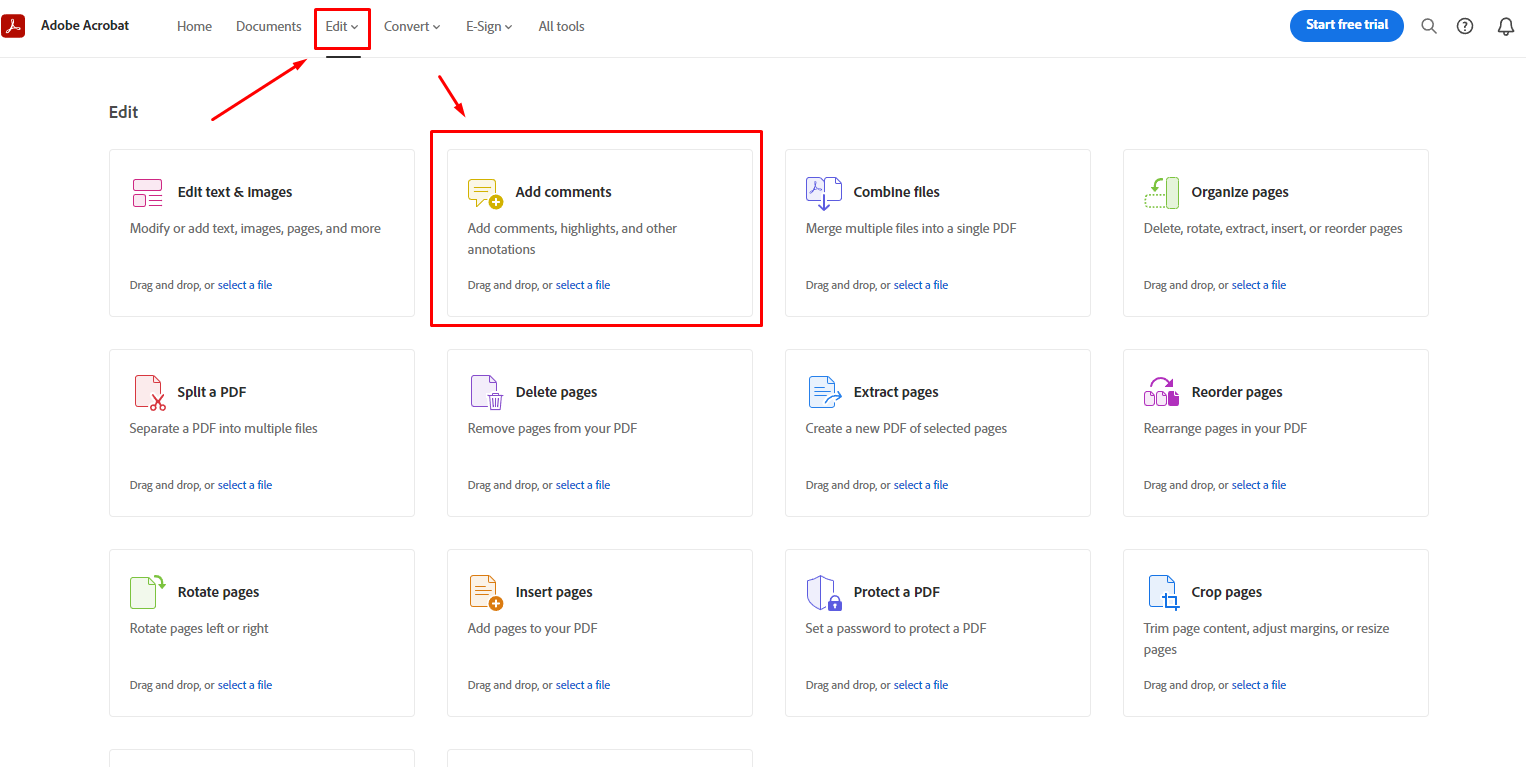Click 'select a file' under Rotate pages
Viewport: 1526px width, 767px height.
click(x=245, y=685)
